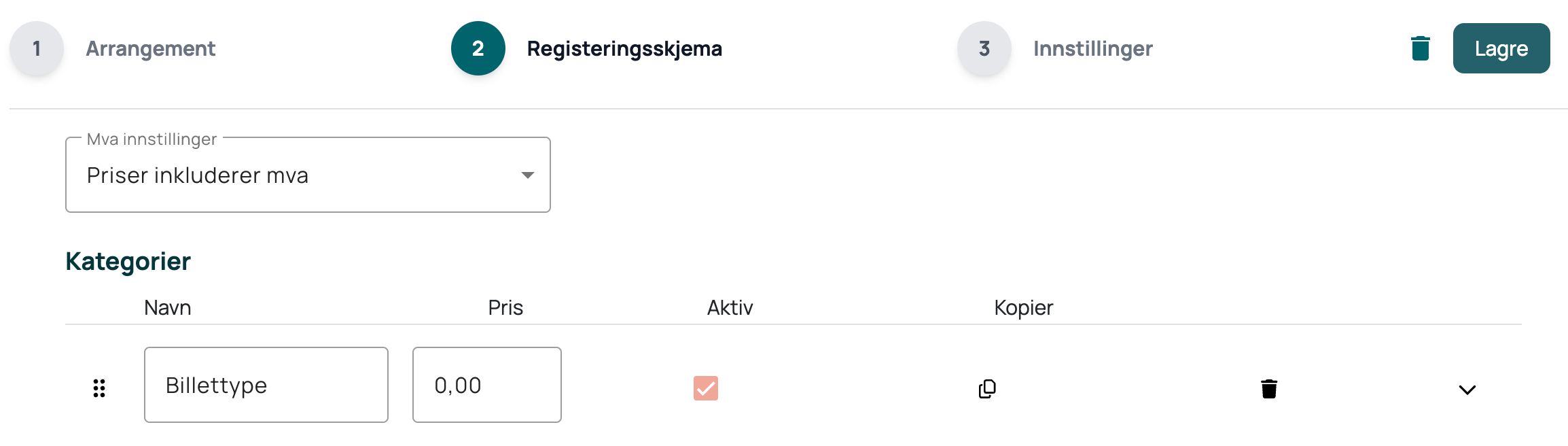Select step 2 circle icon

point(478,48)
